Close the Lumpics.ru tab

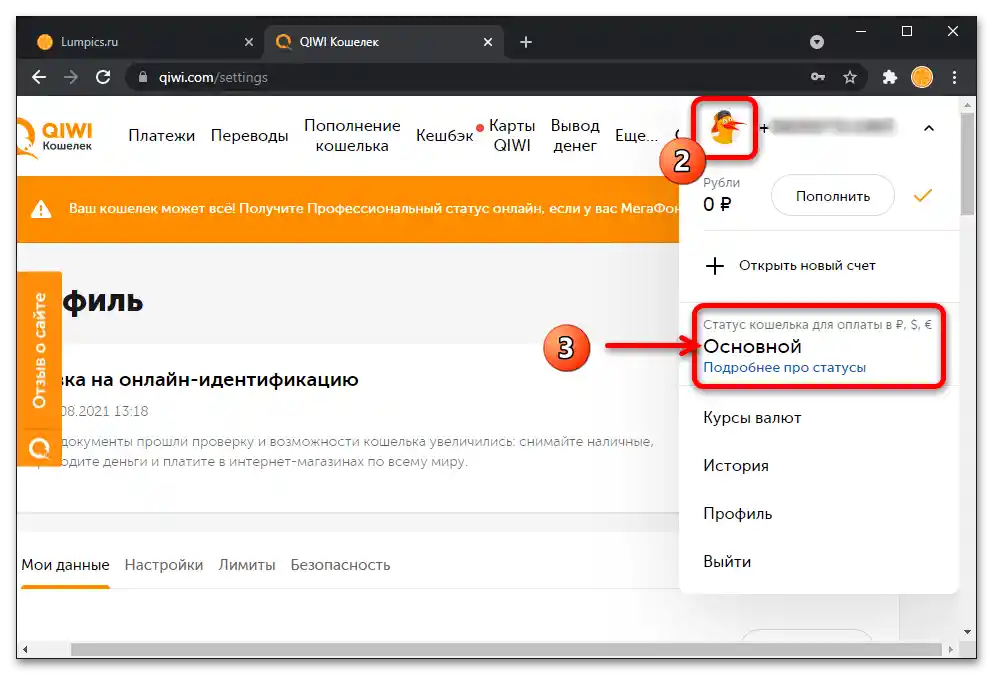[x=249, y=42]
